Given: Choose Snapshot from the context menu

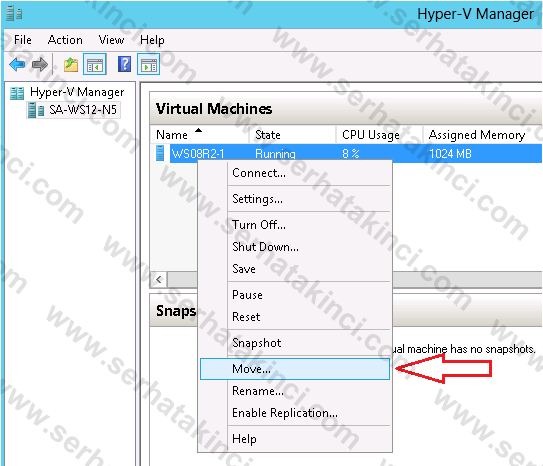Looking at the screenshot, I should click(295, 343).
